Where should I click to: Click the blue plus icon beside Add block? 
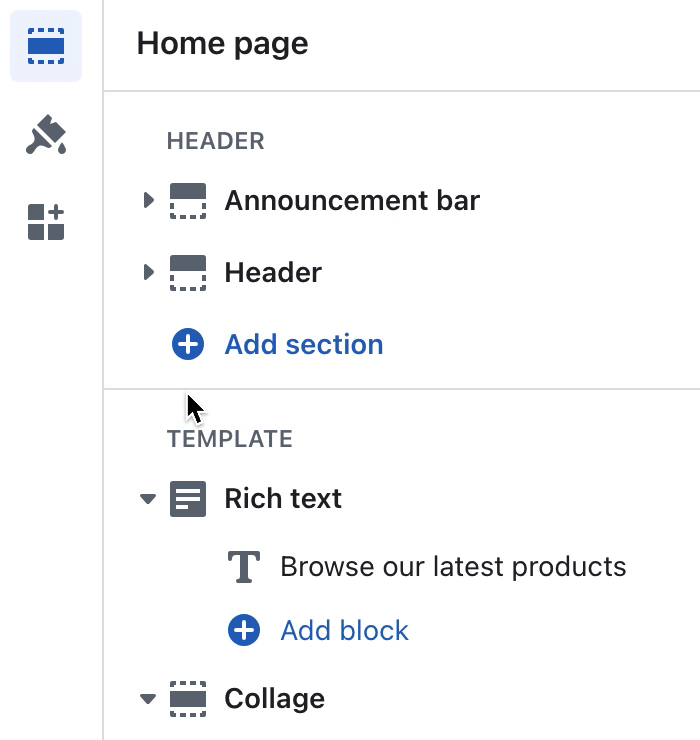244,630
